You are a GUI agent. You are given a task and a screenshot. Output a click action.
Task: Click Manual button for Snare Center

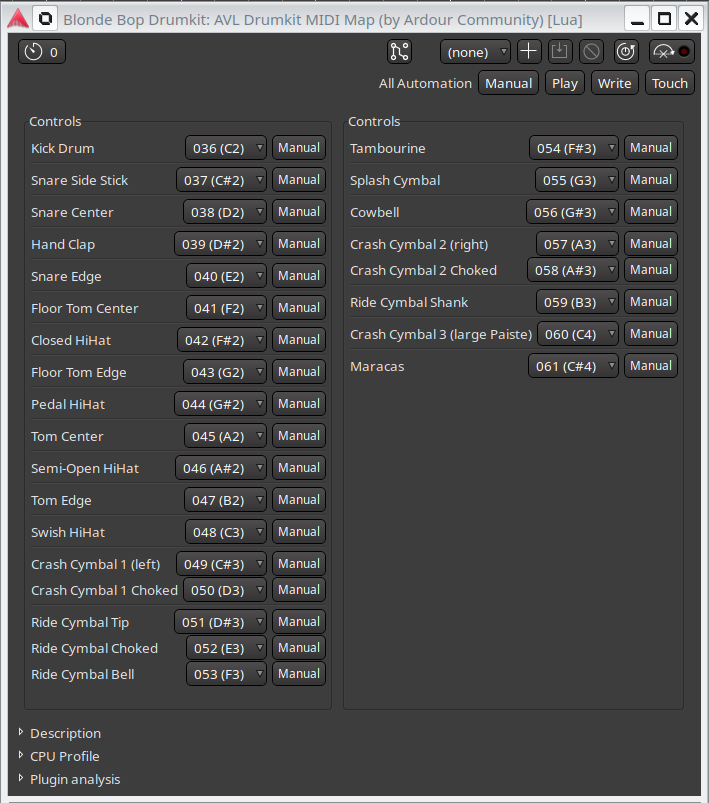pos(299,212)
